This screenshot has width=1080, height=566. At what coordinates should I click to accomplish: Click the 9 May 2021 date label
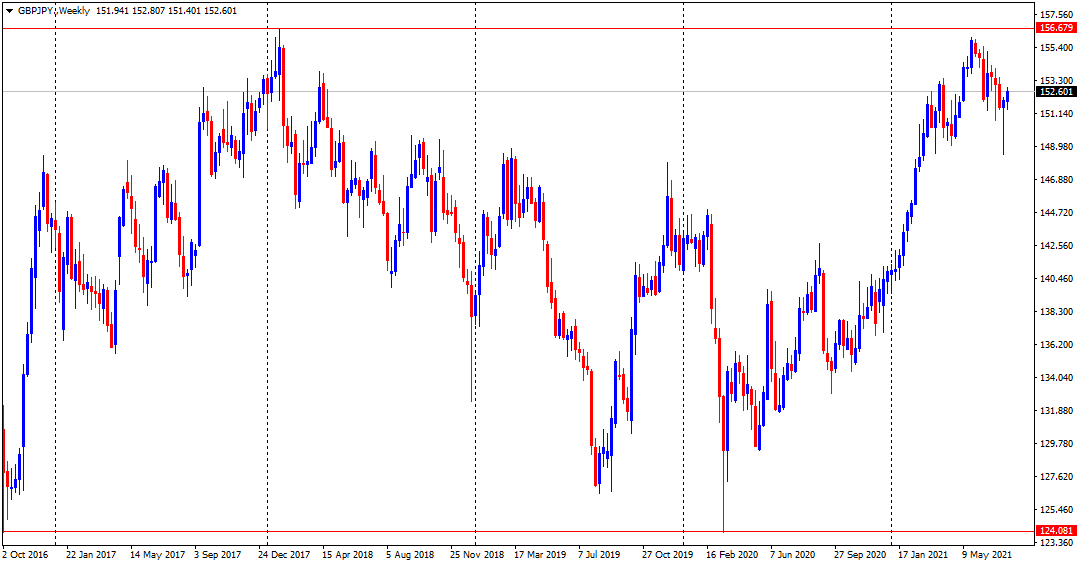pyautogui.click(x=986, y=554)
